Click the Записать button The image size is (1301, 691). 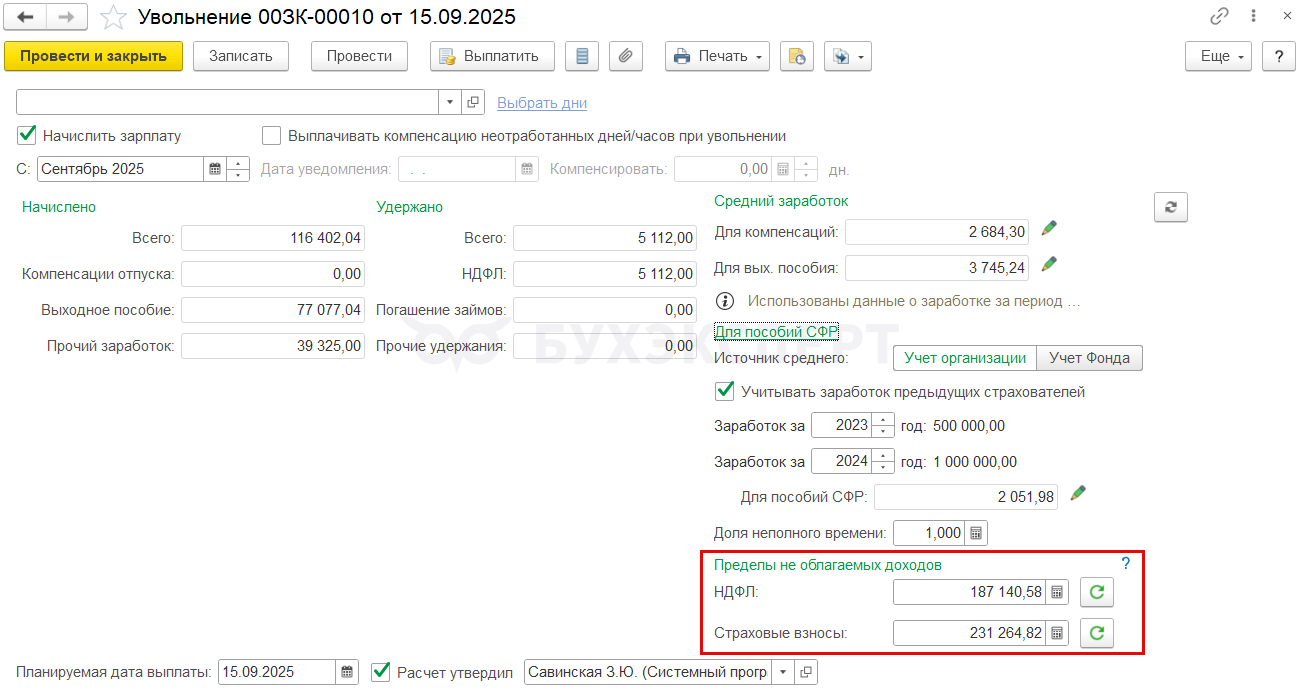[240, 56]
